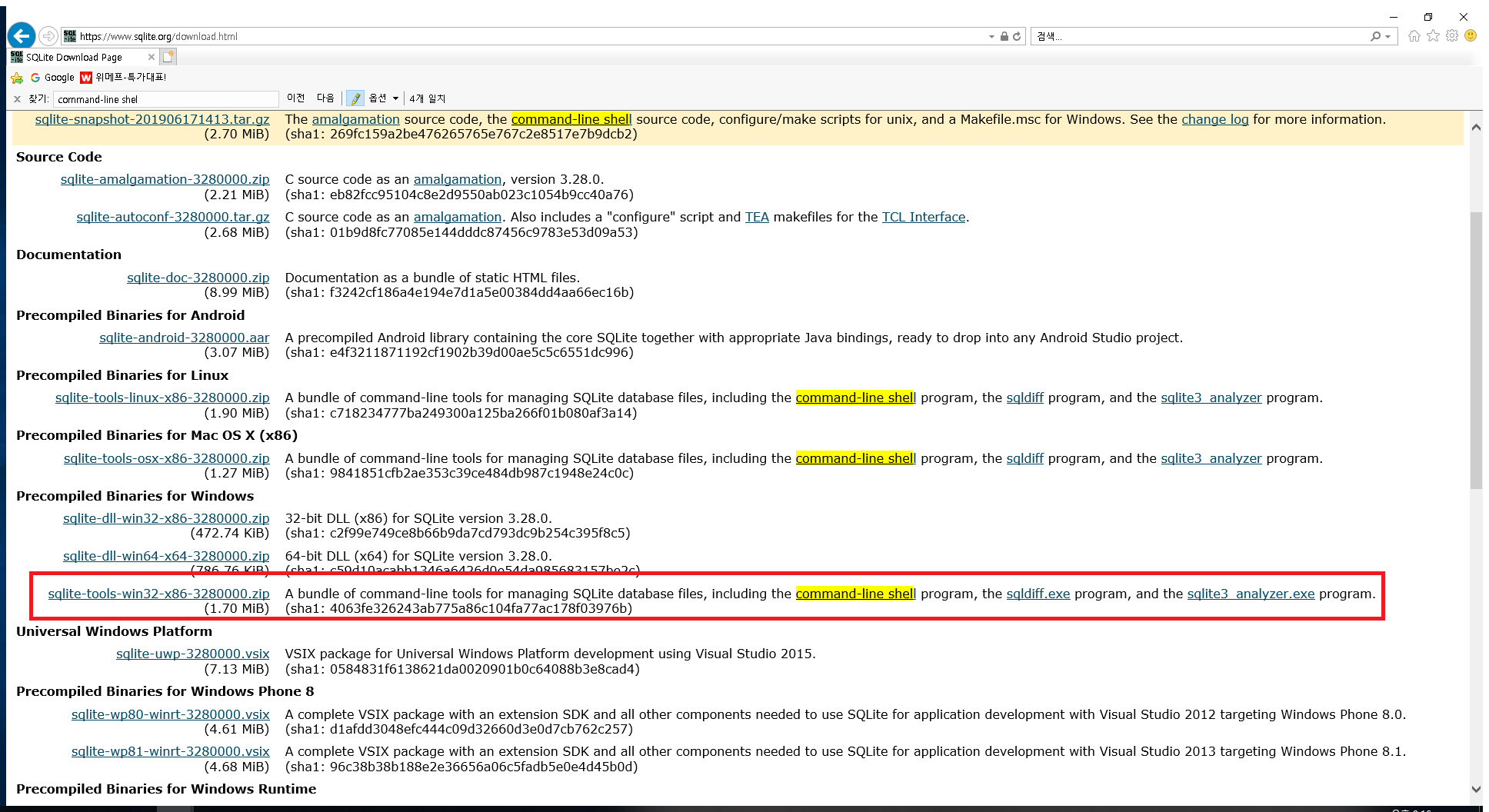Open the Home page icon
This screenshot has width=1489, height=812.
pyautogui.click(x=1414, y=36)
